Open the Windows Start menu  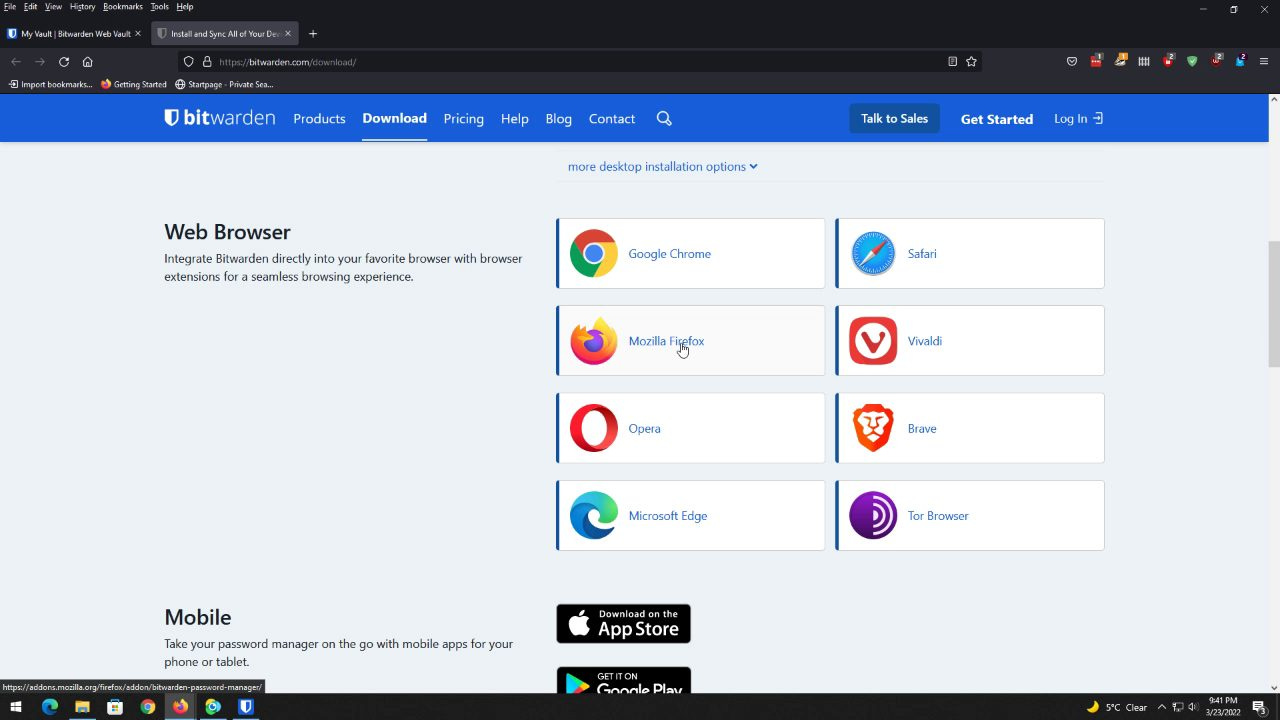click(16, 707)
